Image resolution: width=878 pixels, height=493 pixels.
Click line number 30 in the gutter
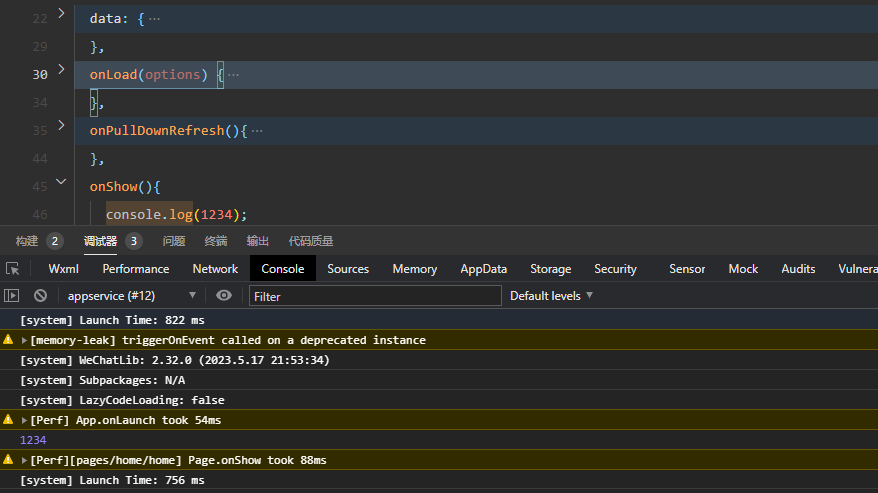(40, 75)
